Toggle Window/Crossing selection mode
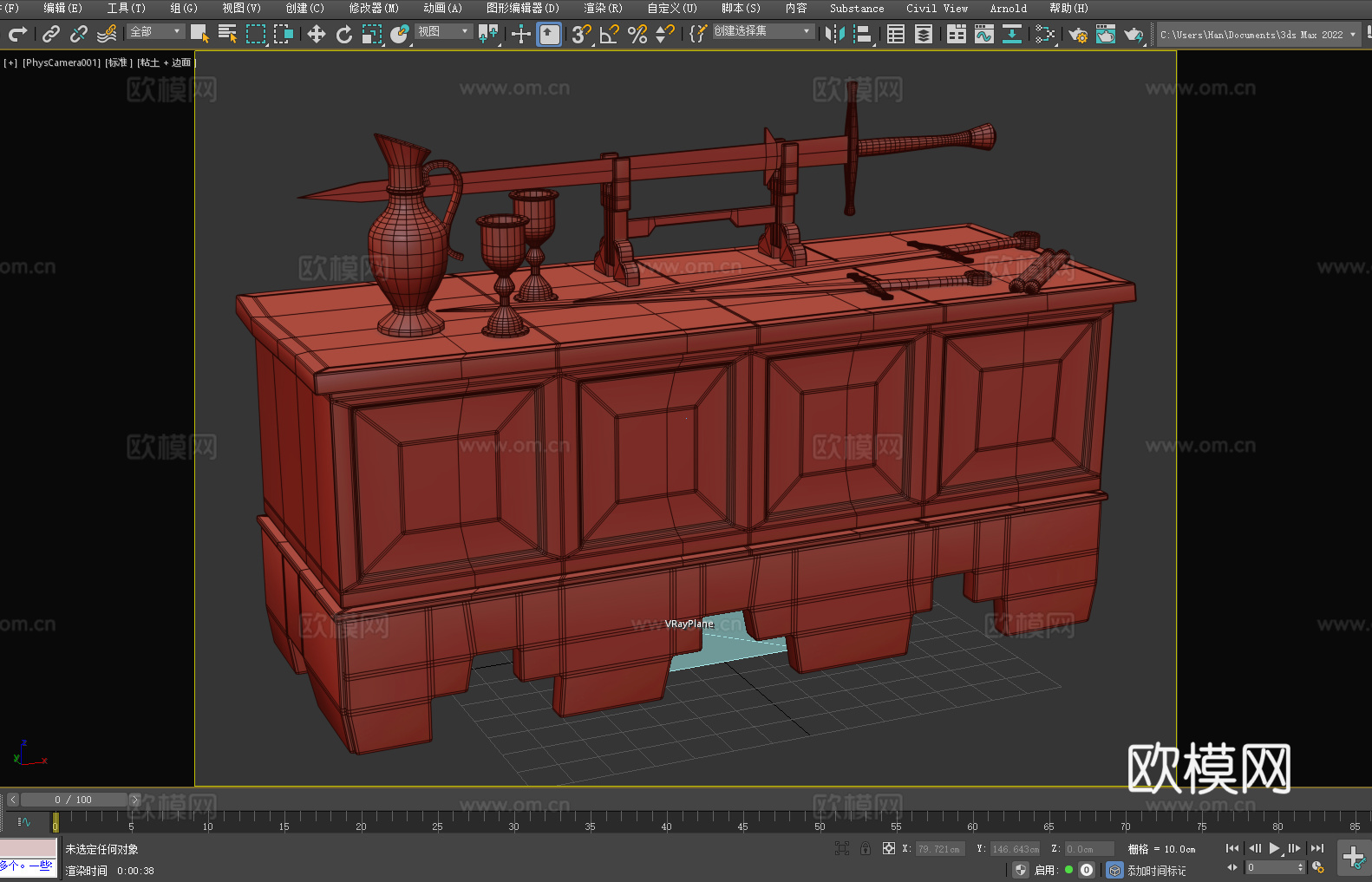Viewport: 1372px width, 882px height. [x=284, y=34]
